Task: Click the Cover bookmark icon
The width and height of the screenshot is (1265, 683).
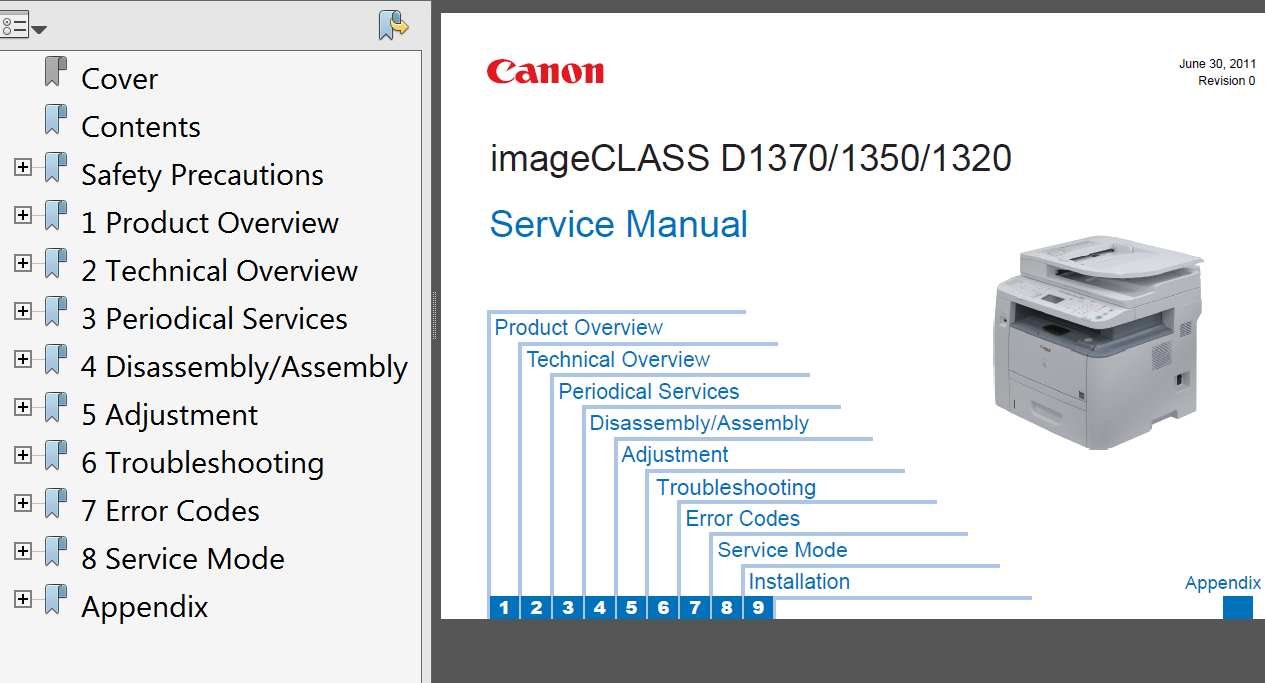Action: pos(56,73)
